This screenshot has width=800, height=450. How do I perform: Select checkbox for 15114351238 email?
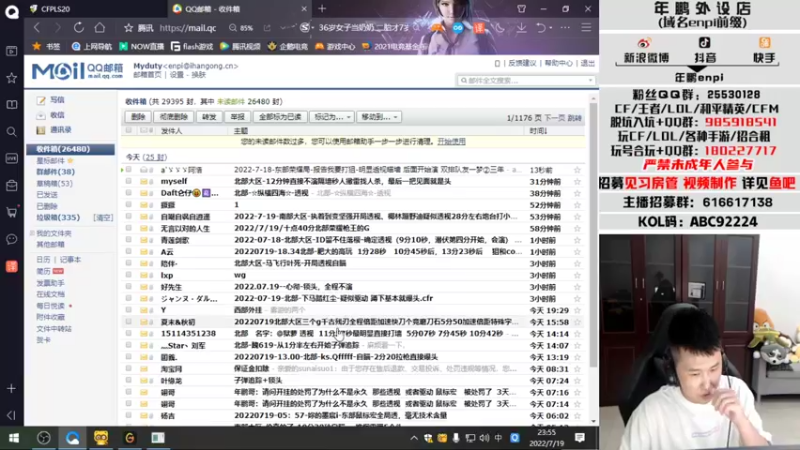[x=129, y=333]
